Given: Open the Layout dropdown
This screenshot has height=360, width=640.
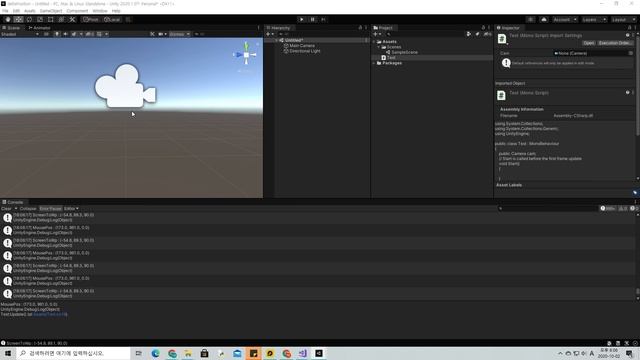Looking at the screenshot, I should pos(623,19).
